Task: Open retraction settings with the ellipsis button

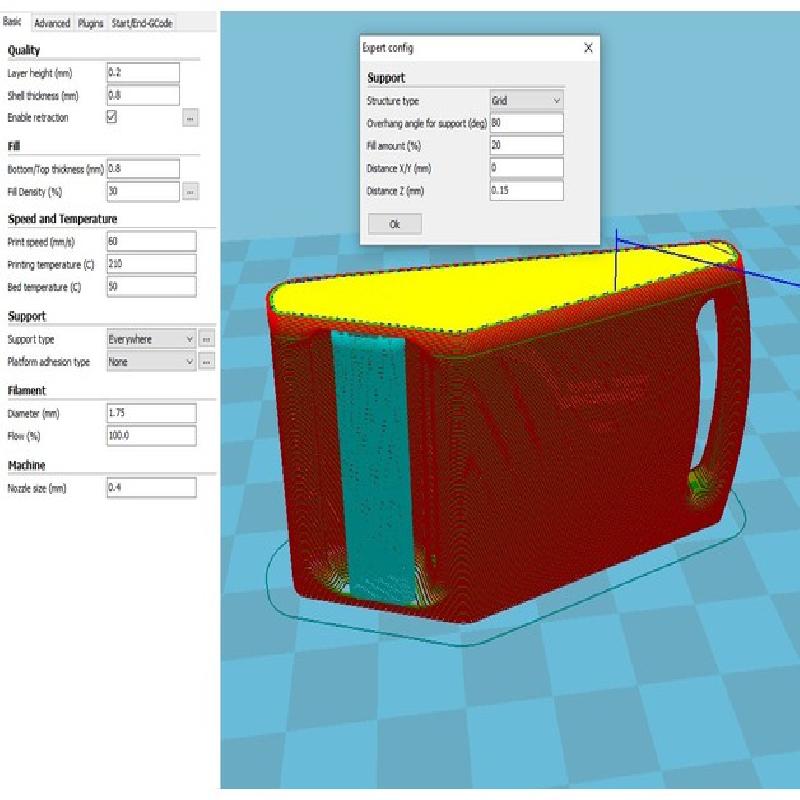Action: tap(189, 118)
